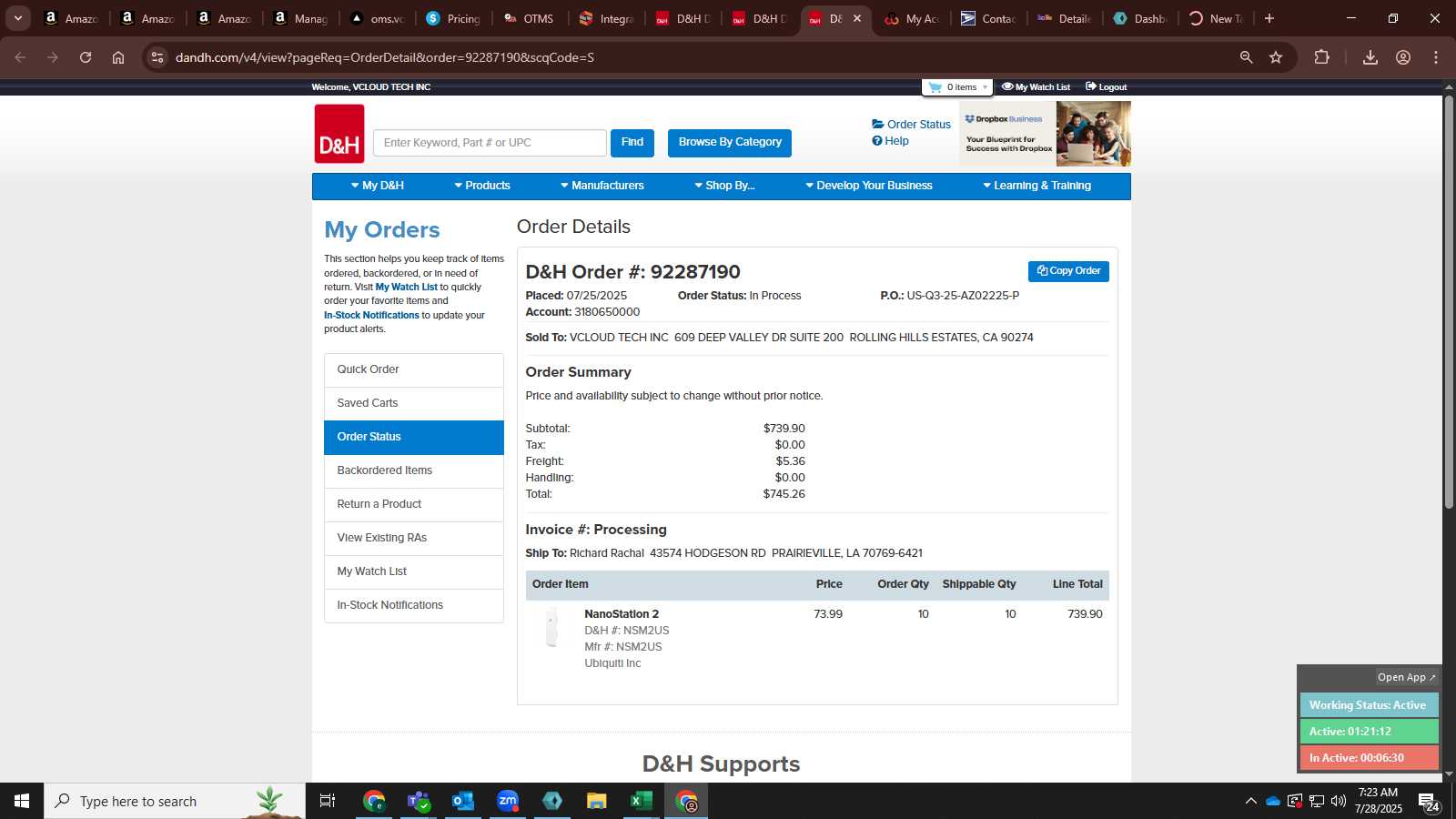Open Microsoft Teams from taskbar

(419, 801)
